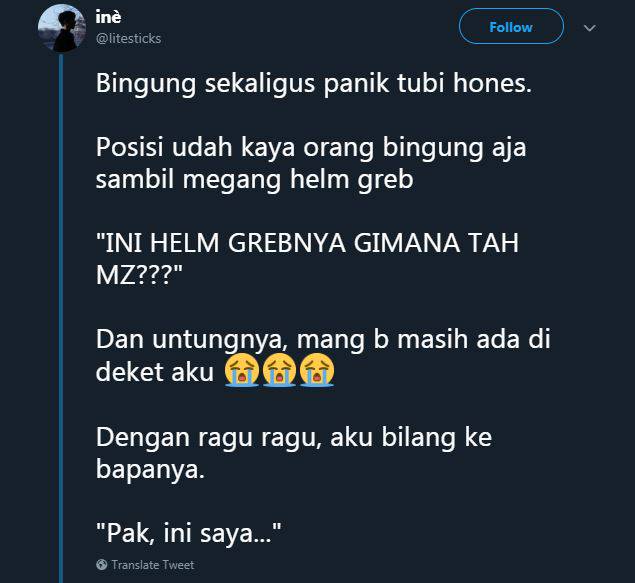Image resolution: width=635 pixels, height=583 pixels.
Task: Click the last crying face emoji
Action: [317, 370]
